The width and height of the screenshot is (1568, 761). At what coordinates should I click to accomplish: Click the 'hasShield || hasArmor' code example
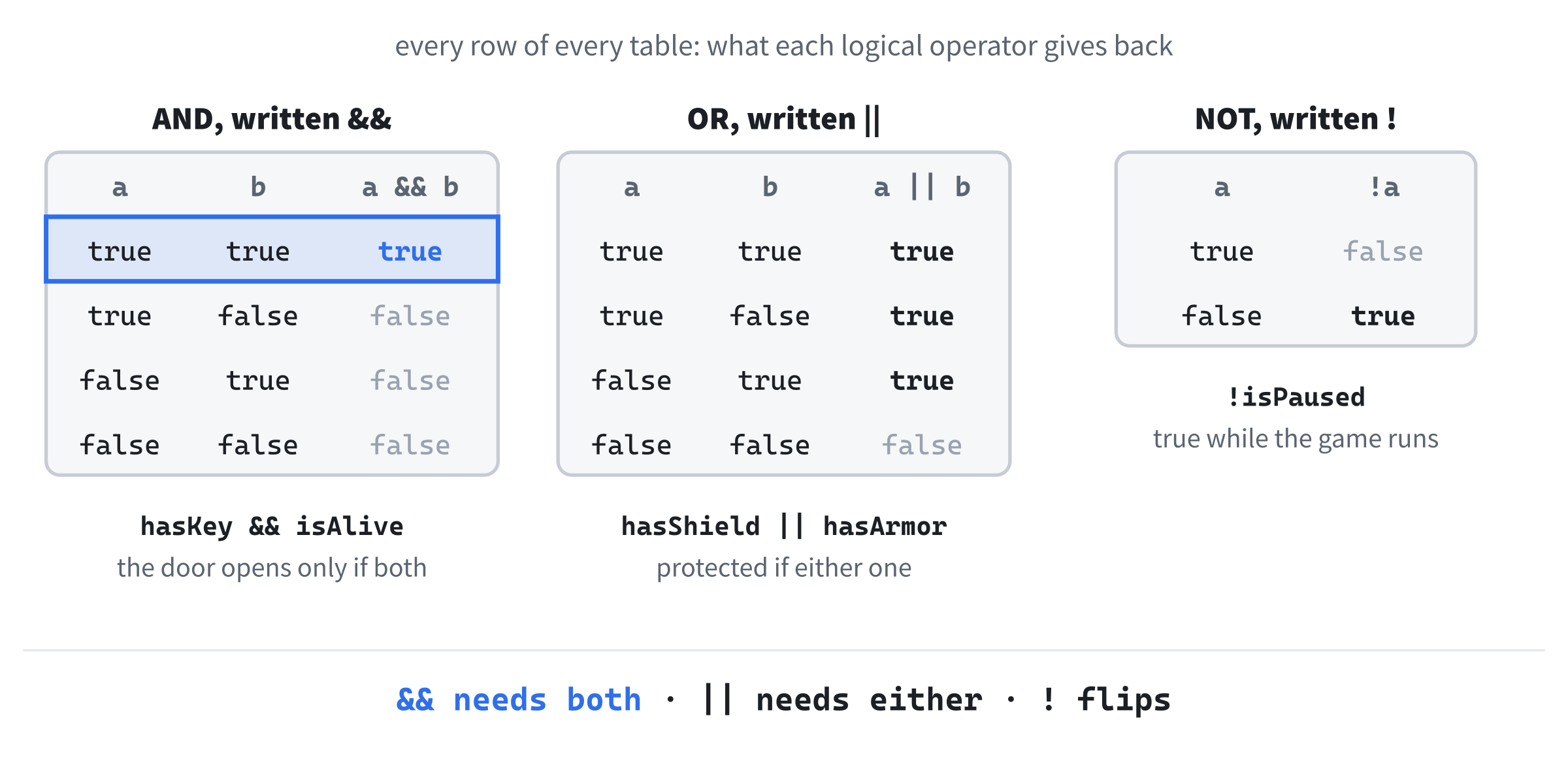click(x=783, y=526)
